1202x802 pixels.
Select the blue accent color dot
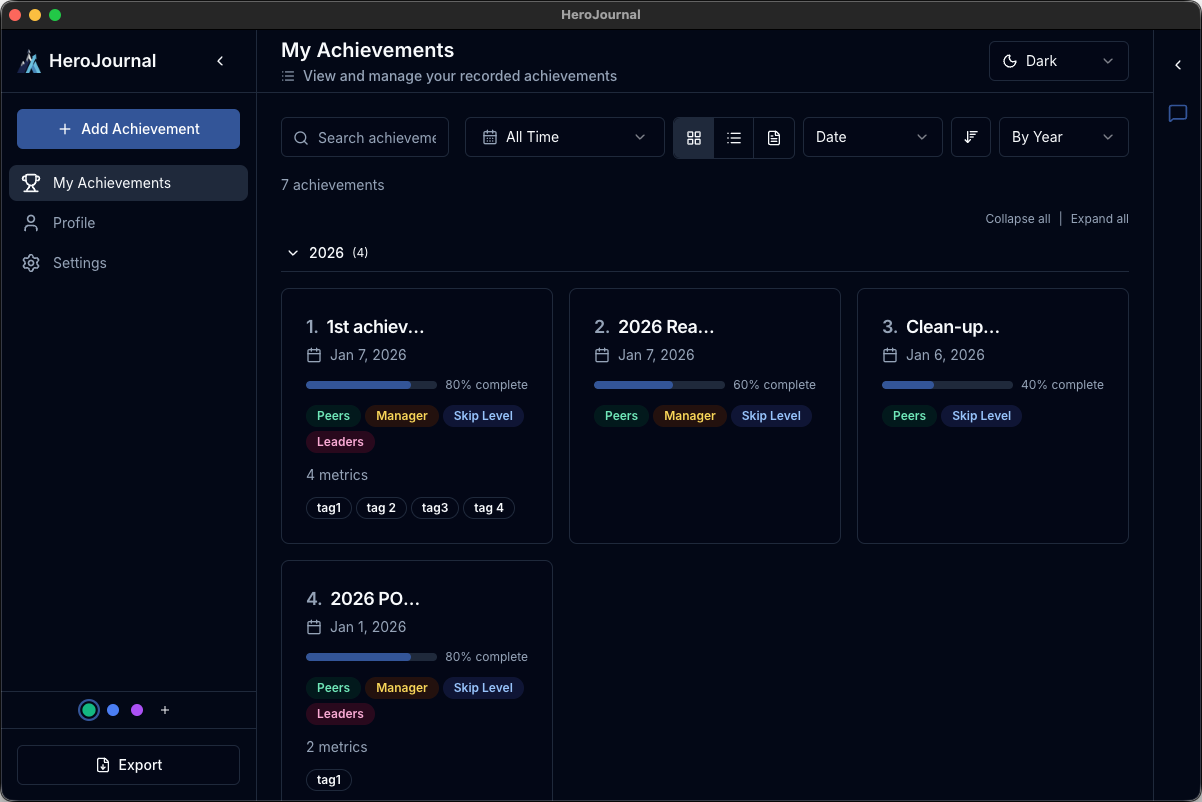tap(112, 709)
